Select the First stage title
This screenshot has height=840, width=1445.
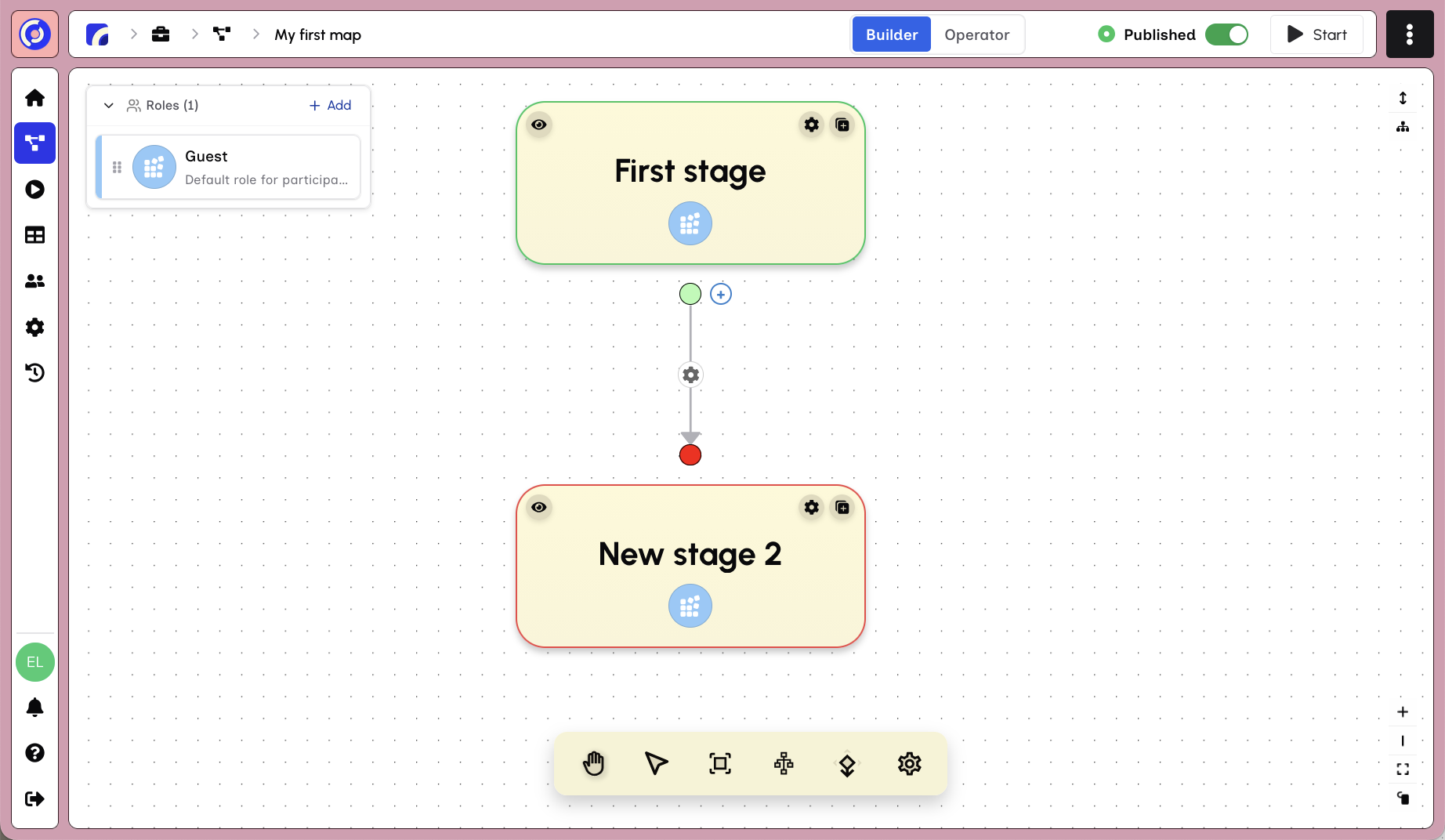[x=690, y=171]
